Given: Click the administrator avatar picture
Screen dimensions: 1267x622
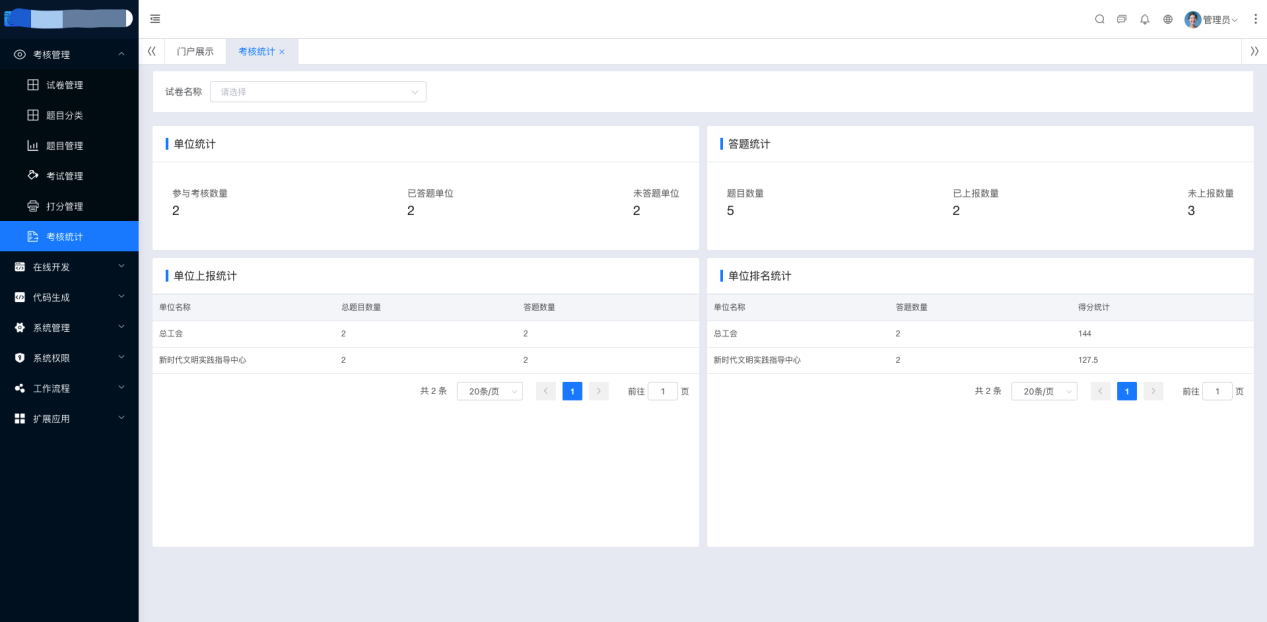Looking at the screenshot, I should [1193, 19].
